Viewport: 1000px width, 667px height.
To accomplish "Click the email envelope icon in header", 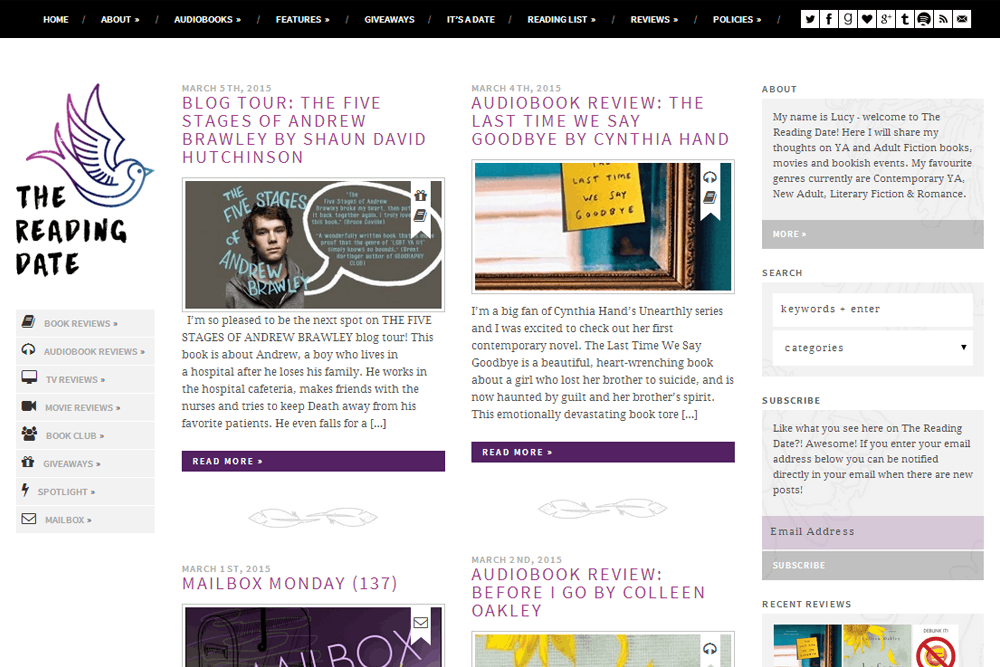I will [x=962, y=19].
